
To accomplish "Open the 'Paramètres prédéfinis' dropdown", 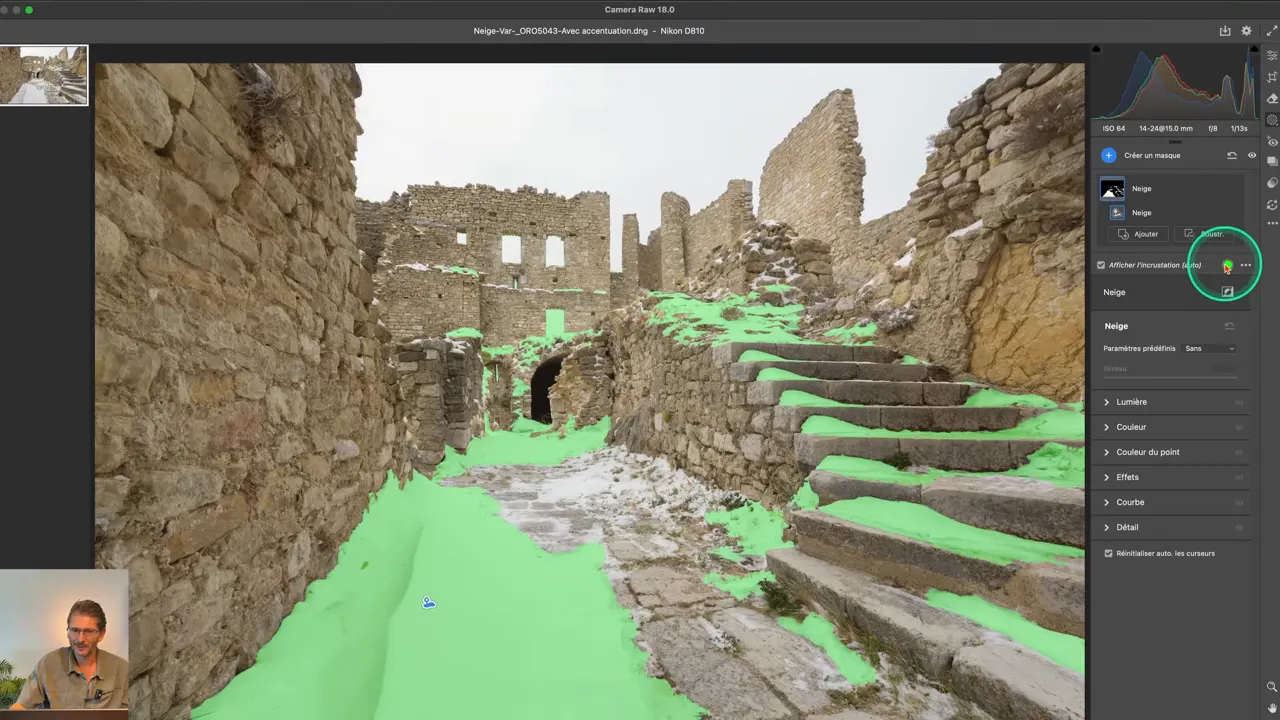I will [x=1209, y=348].
